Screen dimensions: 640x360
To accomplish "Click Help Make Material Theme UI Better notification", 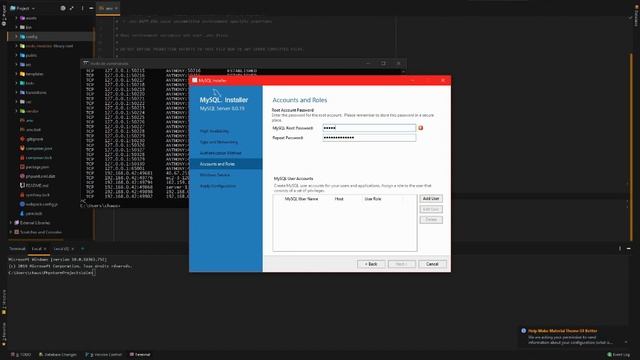I will pyautogui.click(x=562, y=331).
